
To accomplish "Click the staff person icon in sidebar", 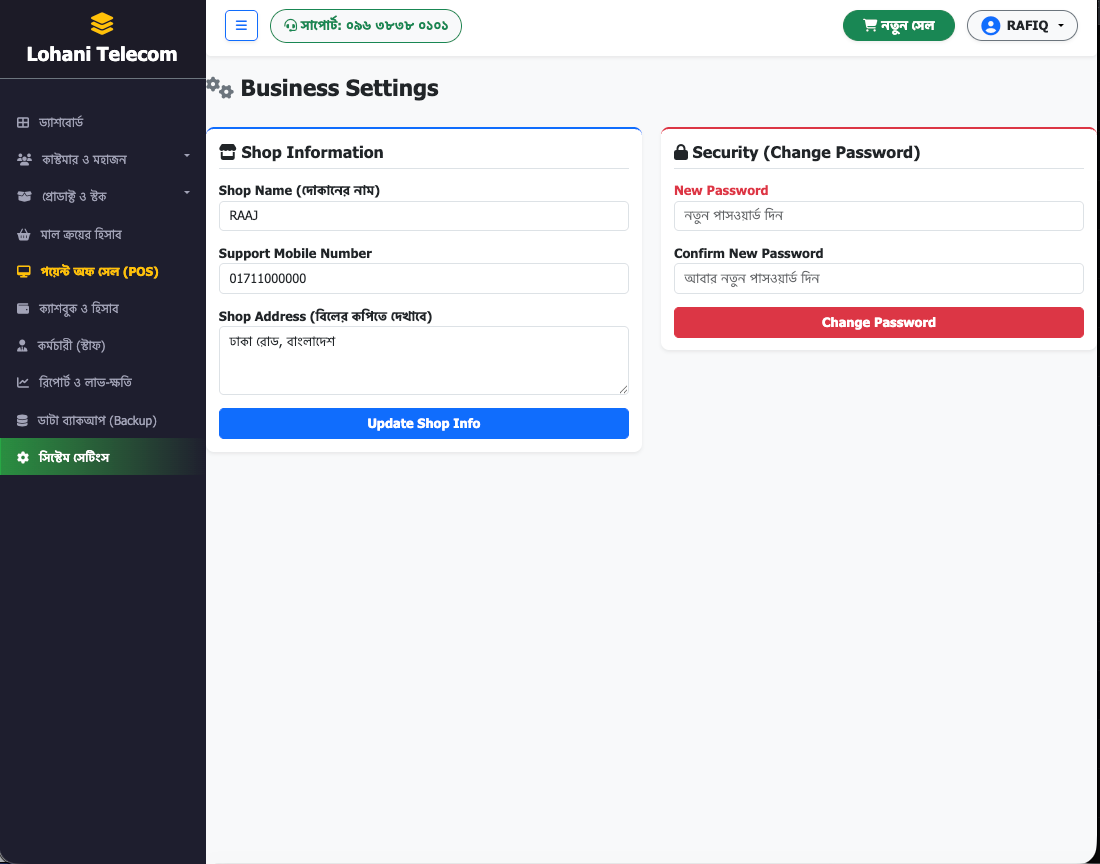I will pyautogui.click(x=22, y=346).
